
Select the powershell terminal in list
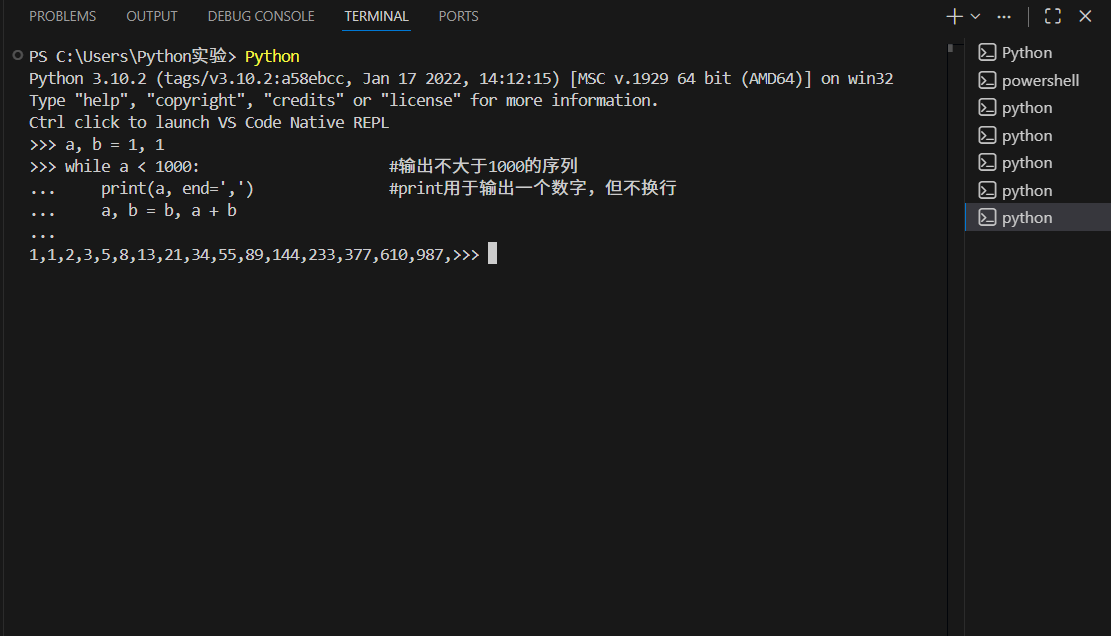[x=1038, y=80]
